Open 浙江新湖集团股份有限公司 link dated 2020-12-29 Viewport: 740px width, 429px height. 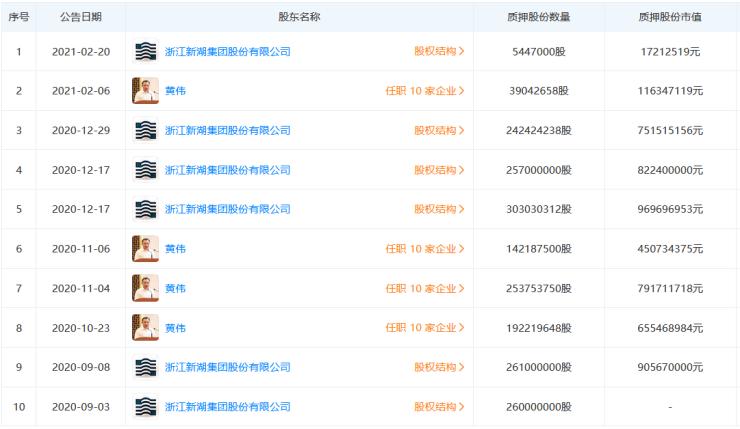(x=227, y=130)
